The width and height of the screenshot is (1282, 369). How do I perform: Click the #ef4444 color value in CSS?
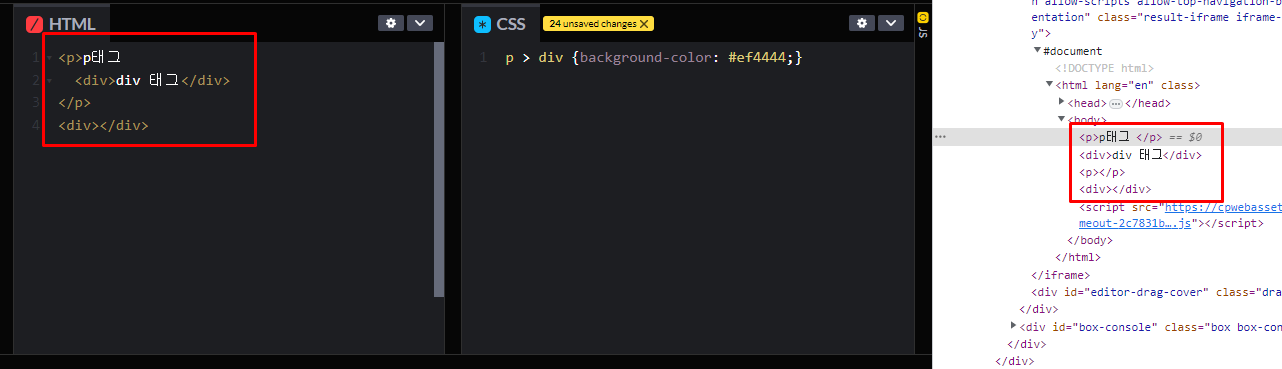click(x=756, y=58)
